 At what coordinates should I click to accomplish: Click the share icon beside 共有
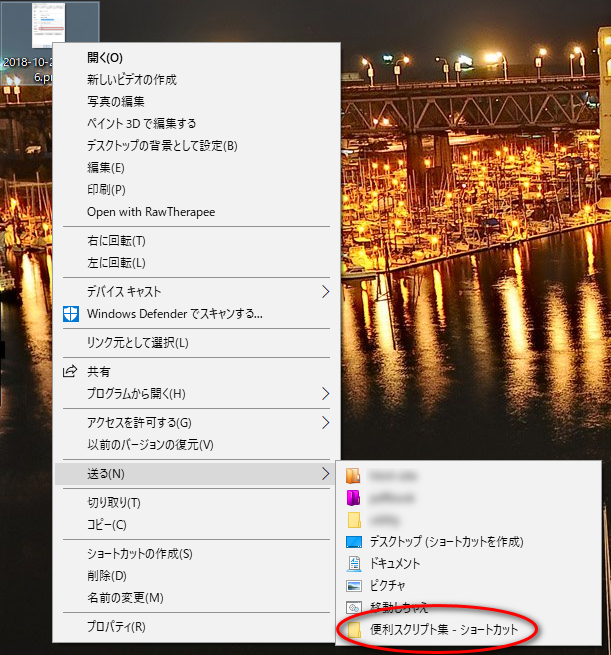[70, 371]
